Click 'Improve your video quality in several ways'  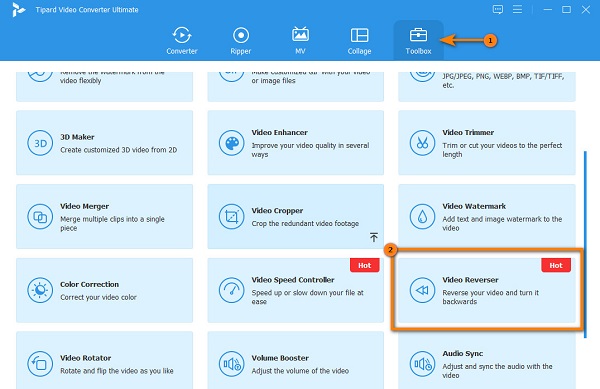click(x=310, y=150)
